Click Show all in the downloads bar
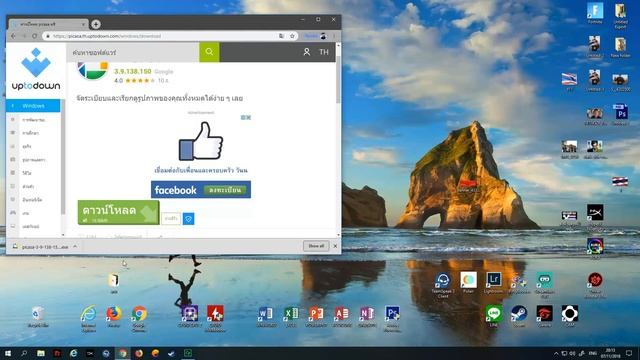 [x=316, y=246]
